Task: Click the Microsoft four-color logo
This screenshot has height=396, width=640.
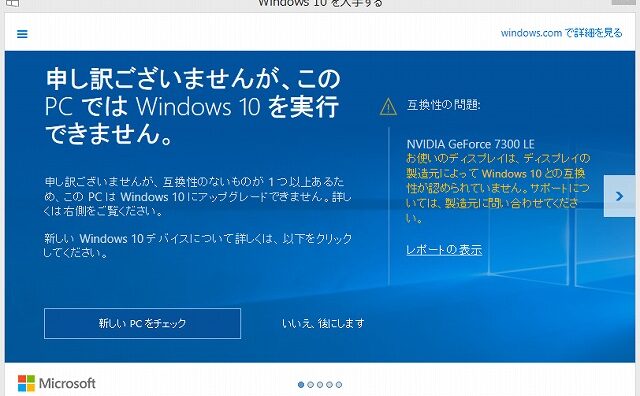Action: tap(27, 383)
